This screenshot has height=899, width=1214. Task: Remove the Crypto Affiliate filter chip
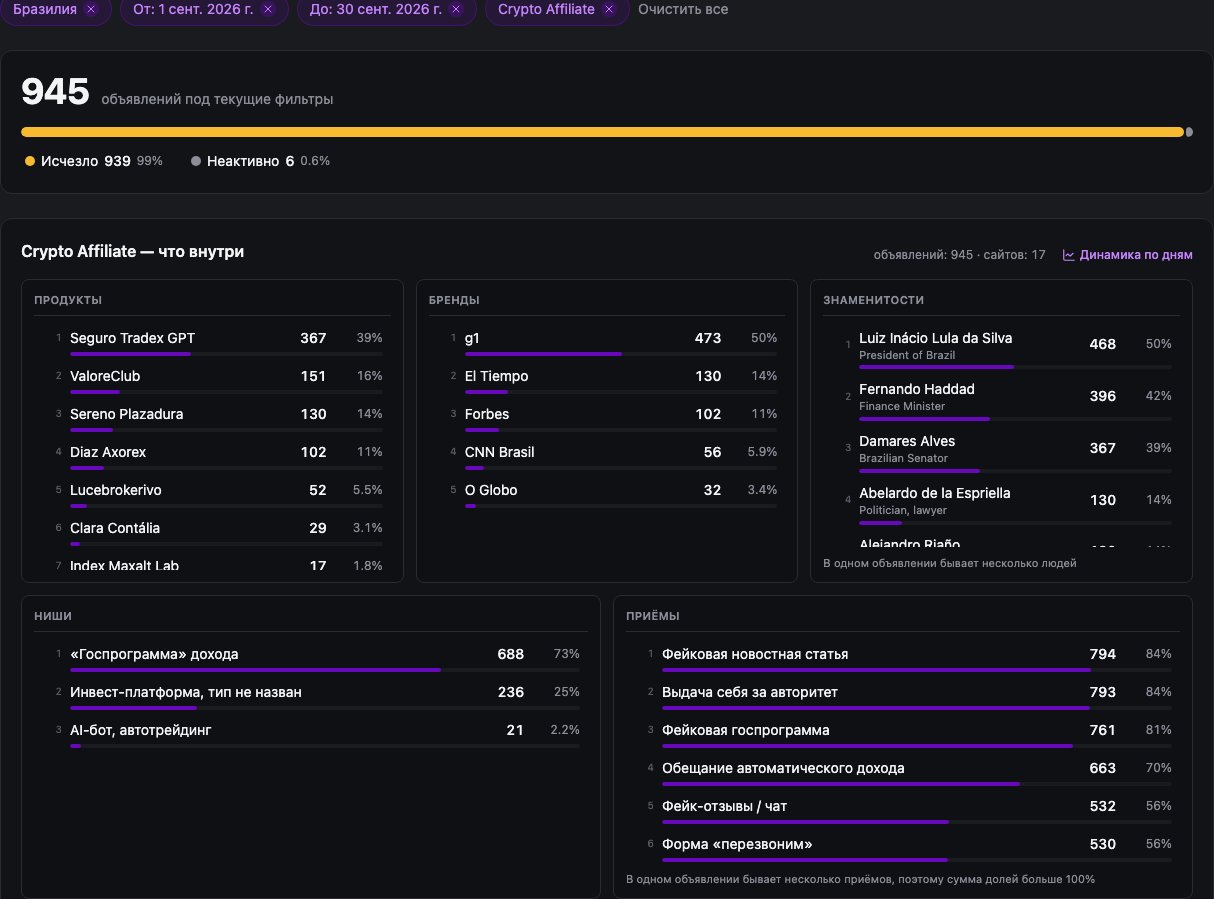[608, 9]
